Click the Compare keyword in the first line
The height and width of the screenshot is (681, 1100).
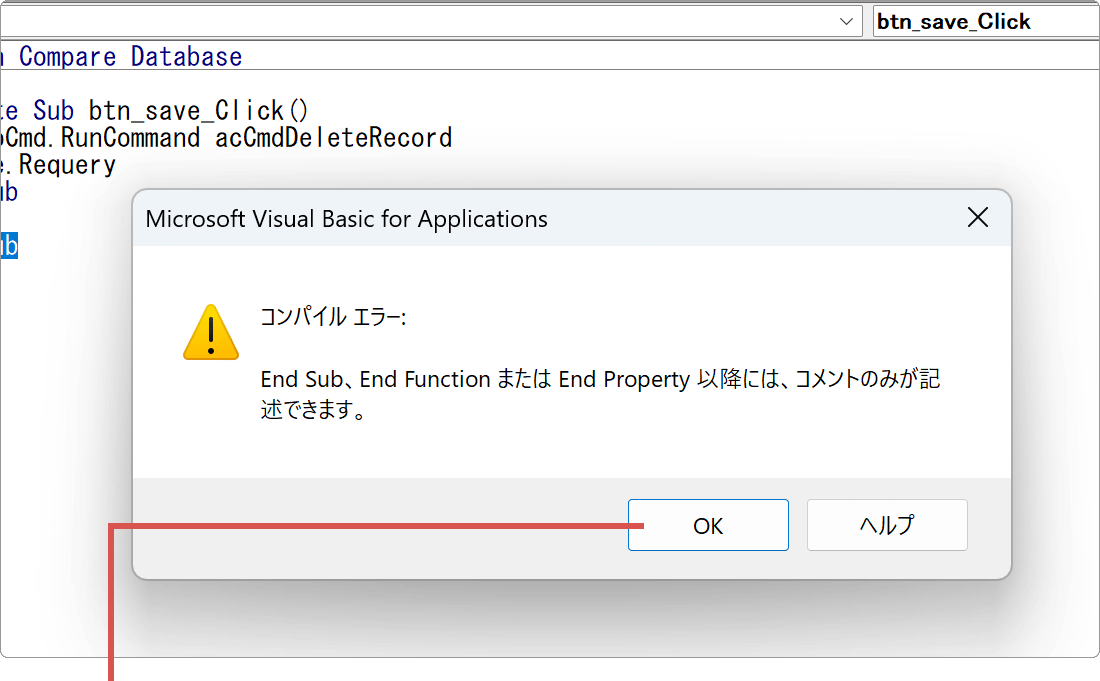point(67,57)
